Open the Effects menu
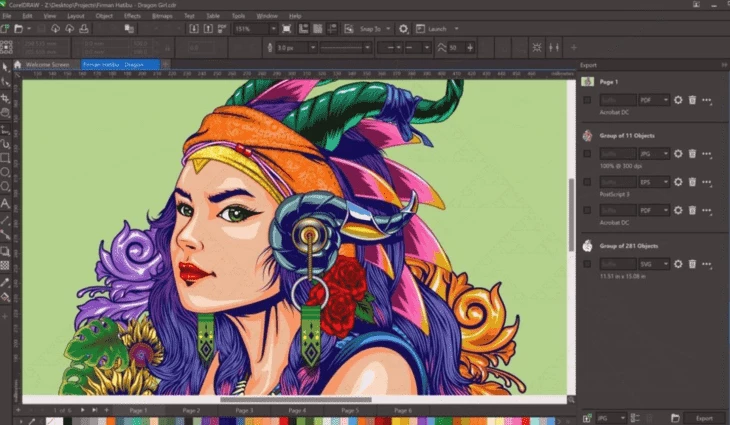This screenshot has width=730, height=425. [132, 16]
